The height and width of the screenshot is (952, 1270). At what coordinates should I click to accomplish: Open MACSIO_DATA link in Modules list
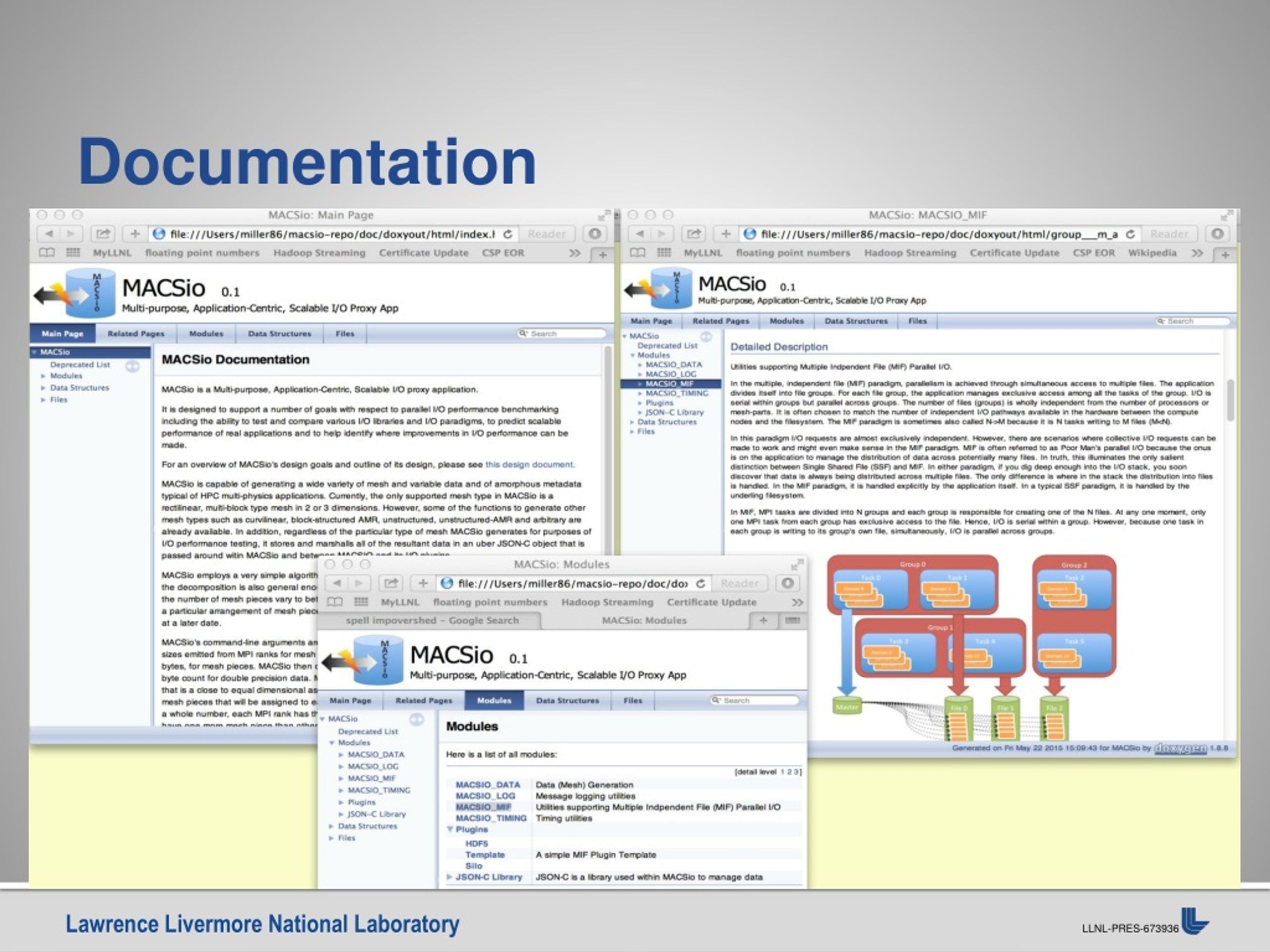(488, 785)
